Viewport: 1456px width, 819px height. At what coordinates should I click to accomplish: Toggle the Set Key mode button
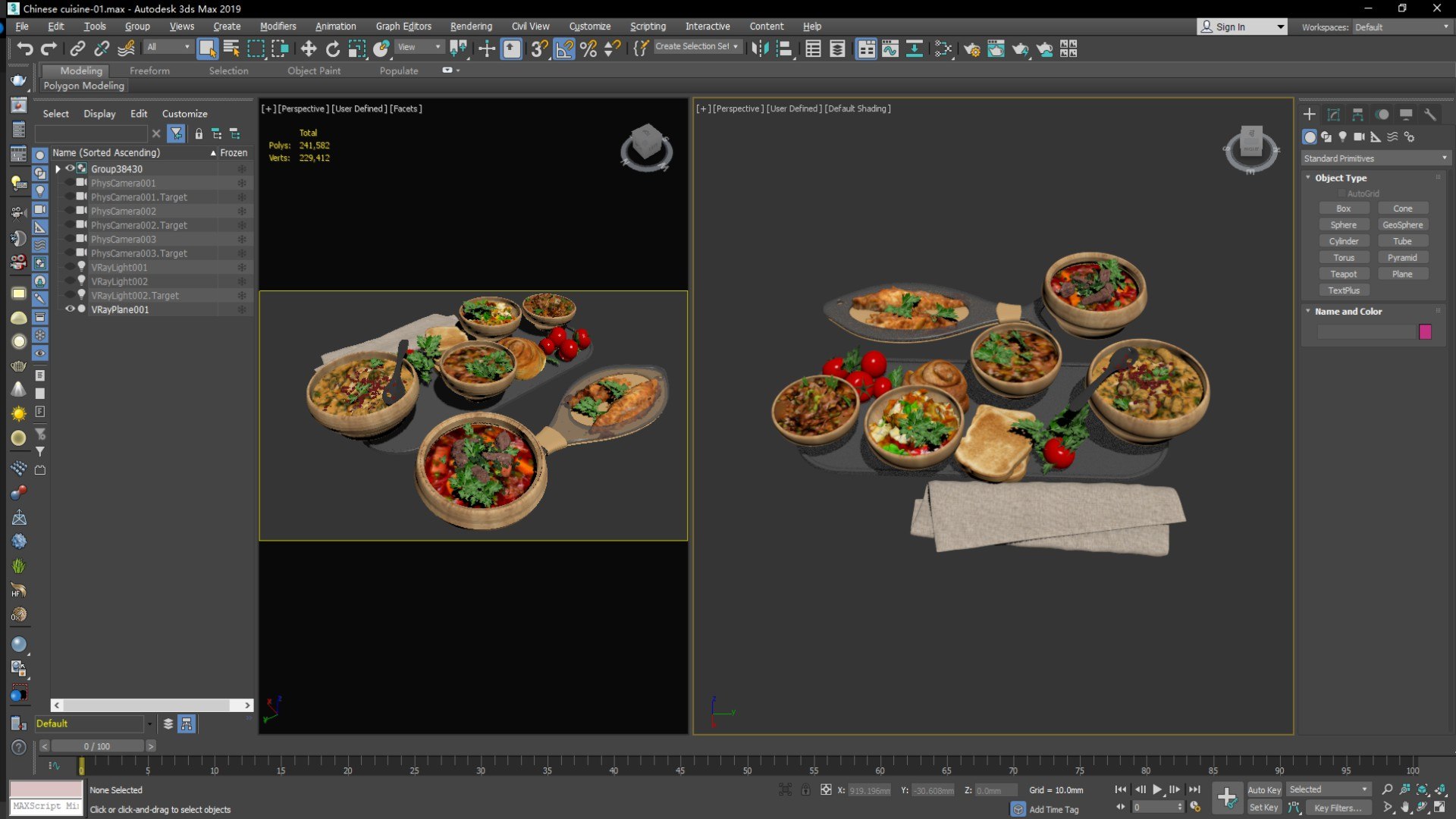[1263, 808]
